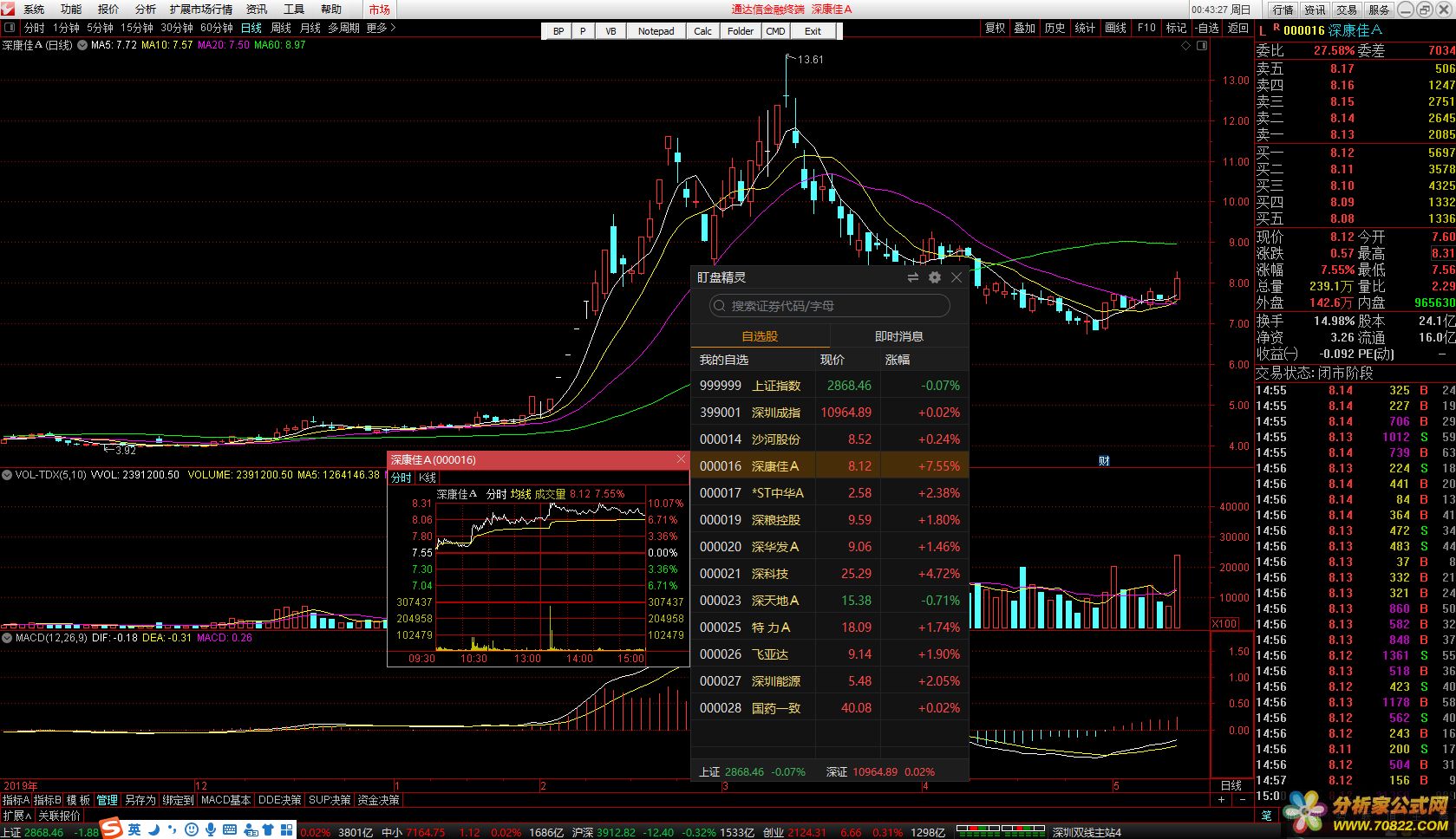This screenshot has width=1456, height=839.
Task: Open the 标记 options in chart toolbar
Action: coord(1176,28)
